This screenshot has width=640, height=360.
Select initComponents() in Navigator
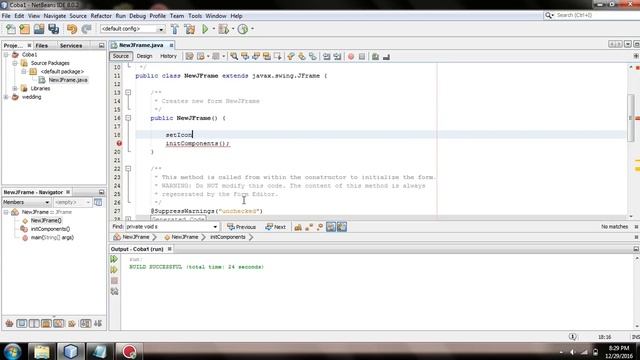pos(50,229)
